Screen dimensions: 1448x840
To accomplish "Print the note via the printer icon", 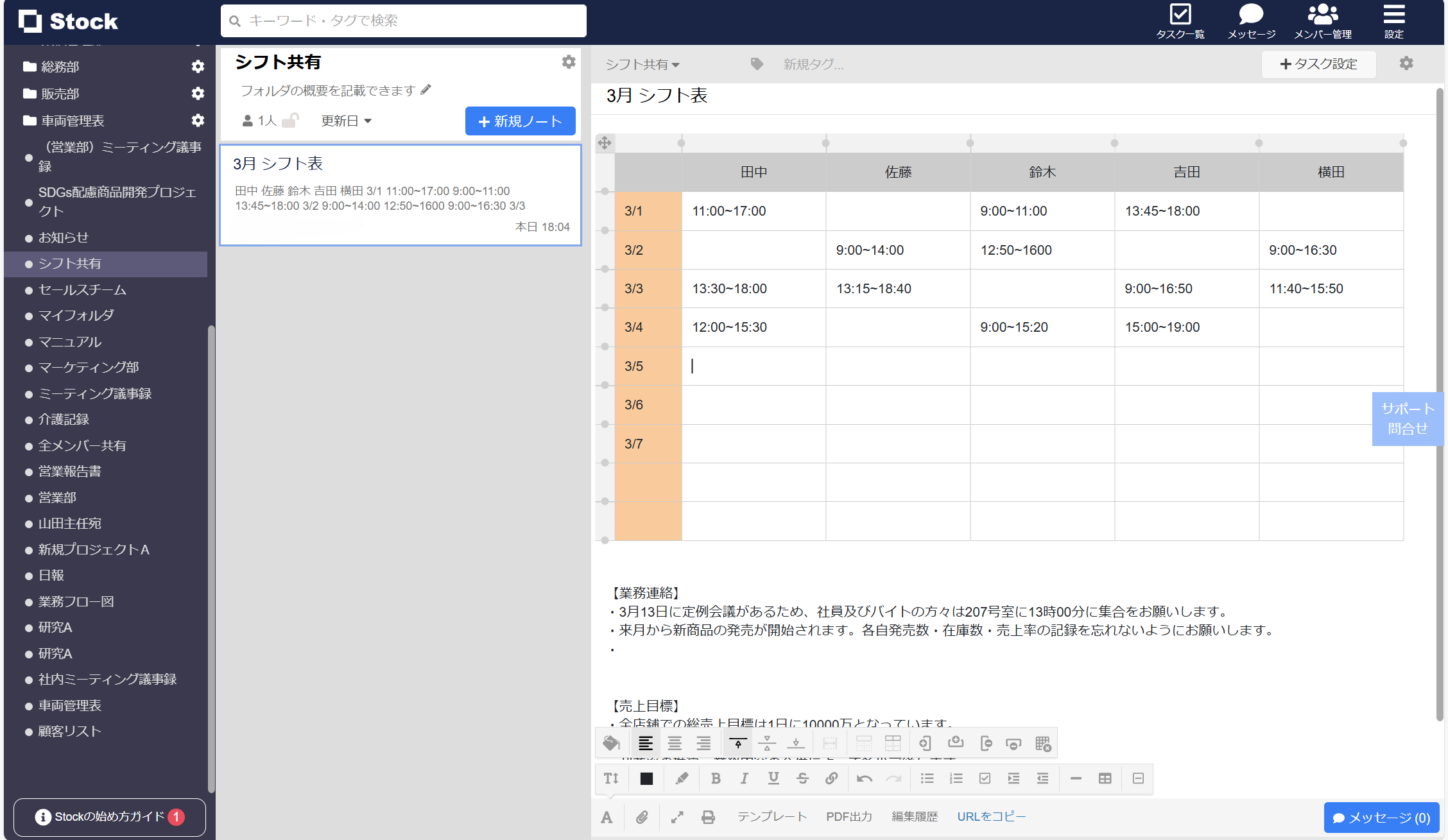I will 709,817.
